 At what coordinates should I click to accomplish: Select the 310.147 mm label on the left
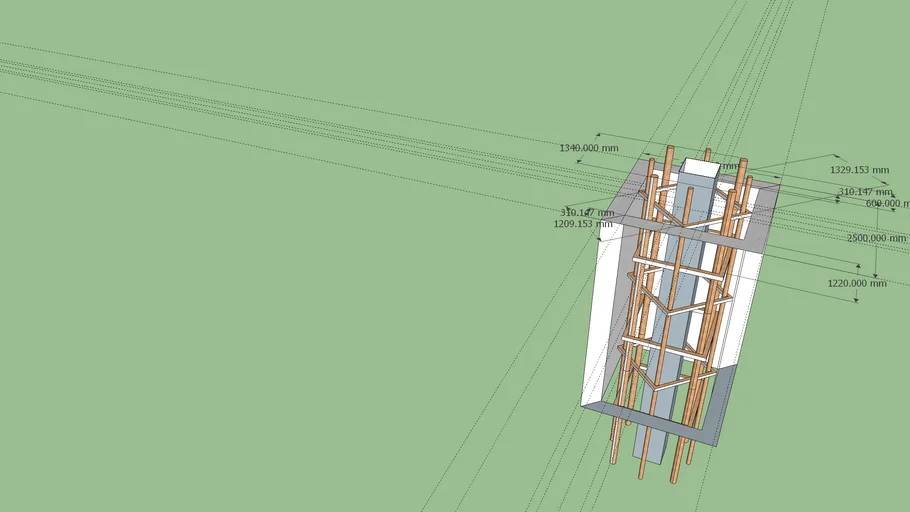point(587,213)
